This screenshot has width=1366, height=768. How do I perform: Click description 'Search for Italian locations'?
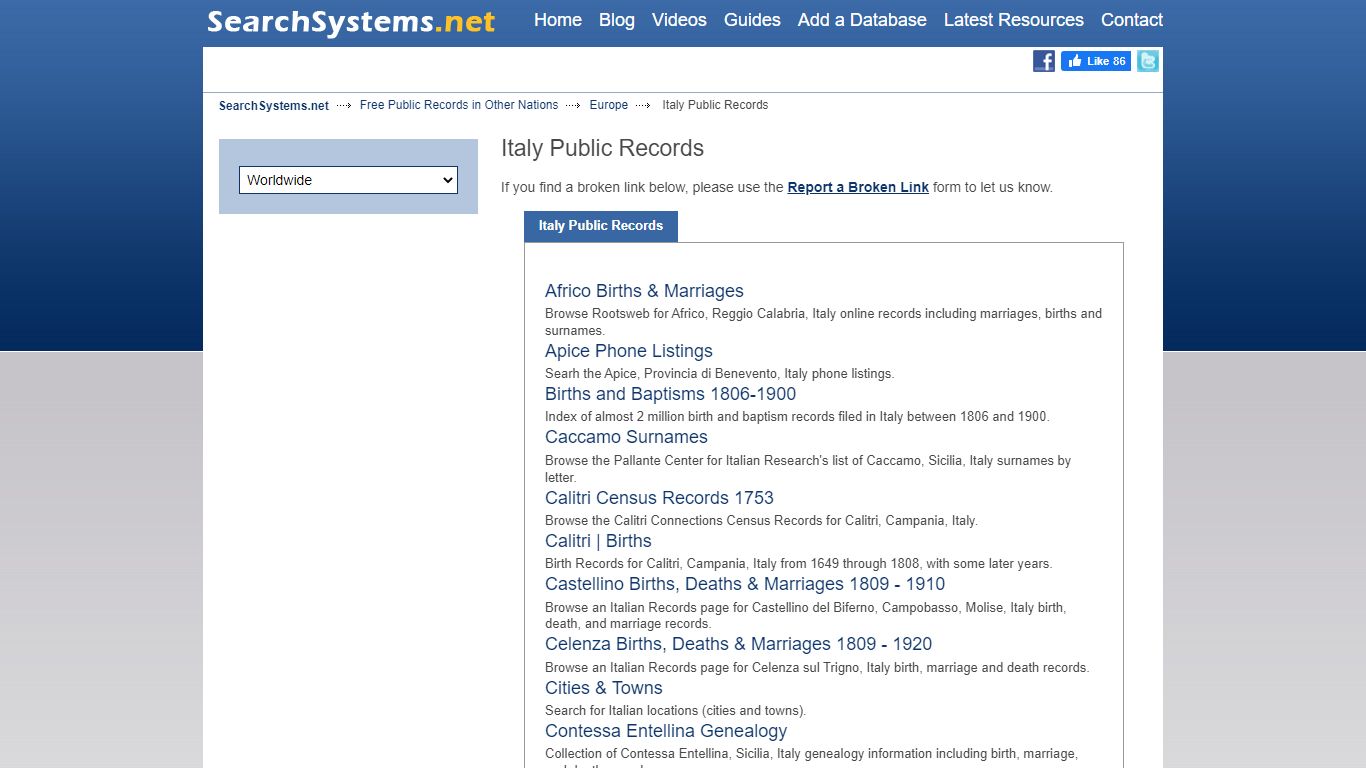[x=675, y=711]
